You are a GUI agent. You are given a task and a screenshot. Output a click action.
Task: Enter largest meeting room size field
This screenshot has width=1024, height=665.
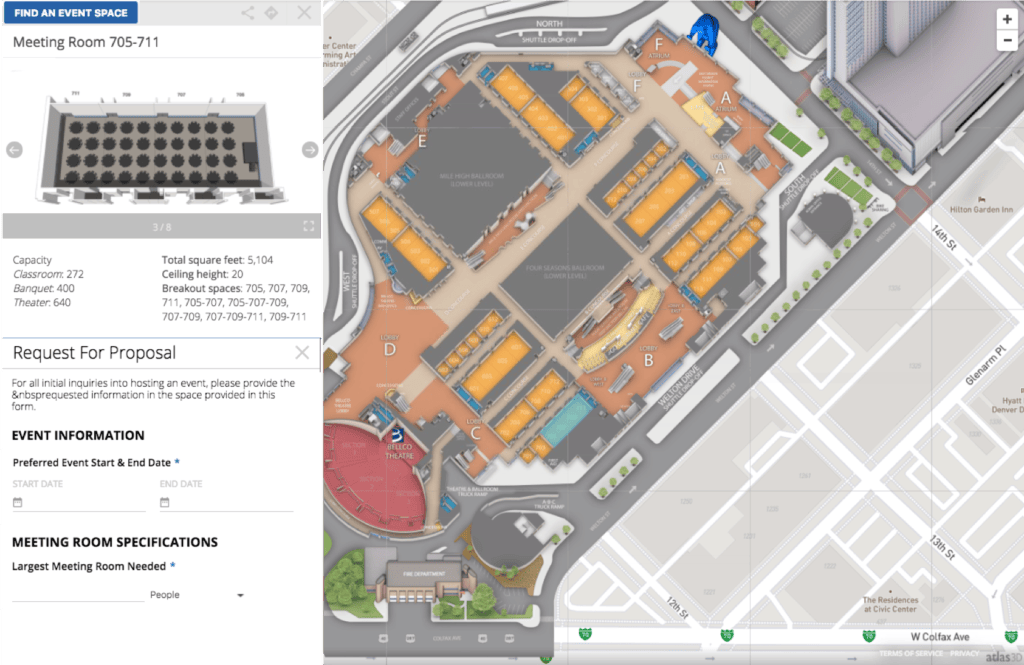coord(77,594)
